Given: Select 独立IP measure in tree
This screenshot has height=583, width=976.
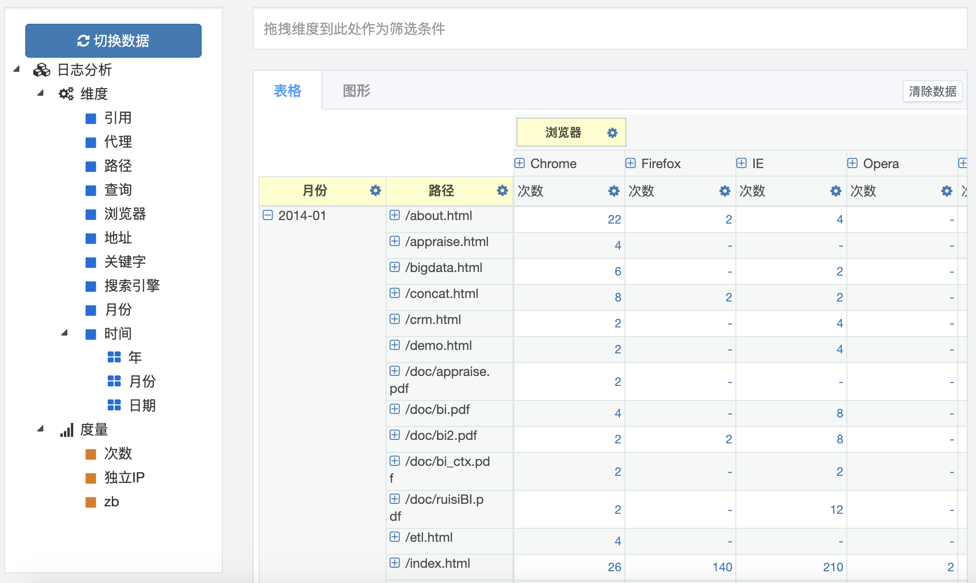Looking at the screenshot, I should [124, 478].
